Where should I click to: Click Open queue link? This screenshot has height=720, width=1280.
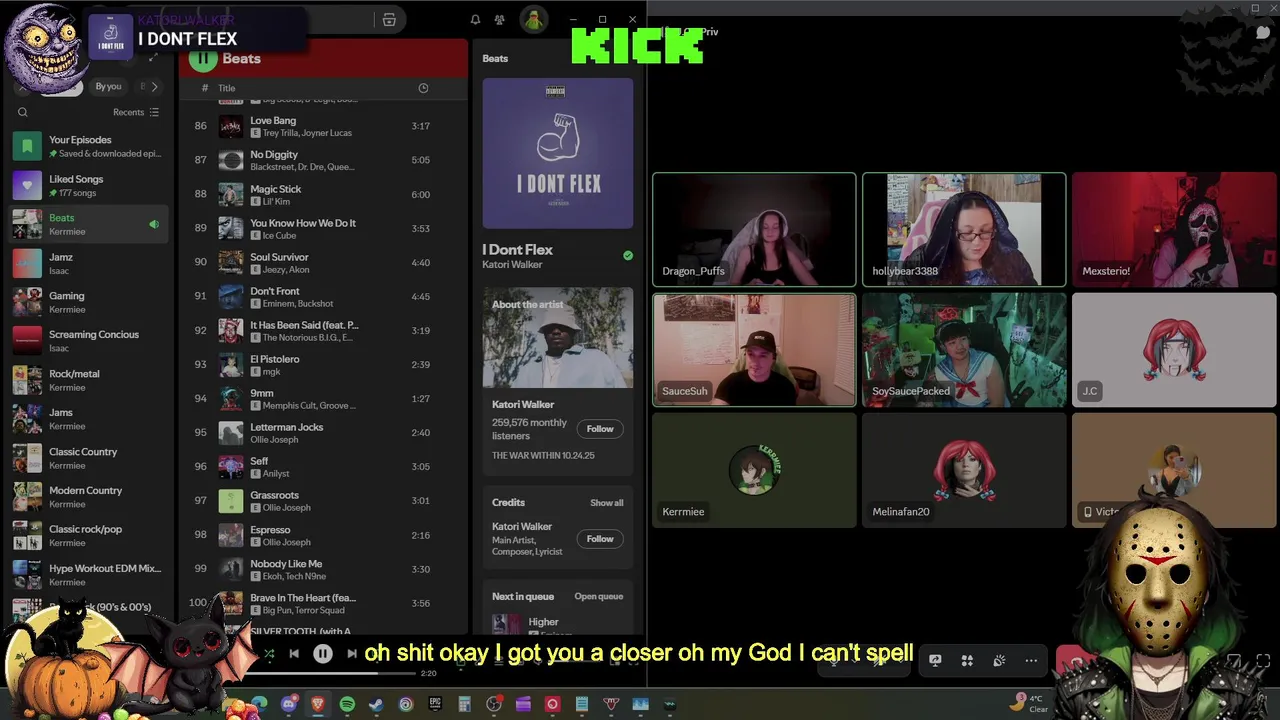click(x=598, y=596)
